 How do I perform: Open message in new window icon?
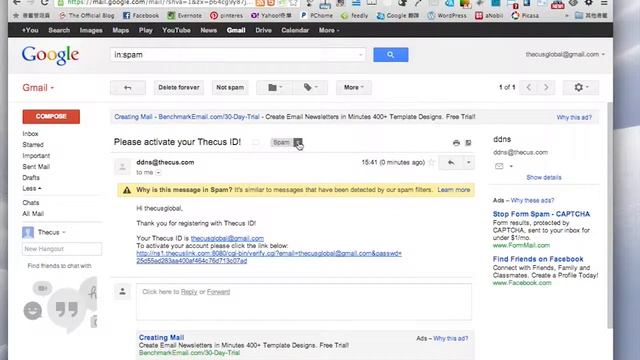[469, 142]
